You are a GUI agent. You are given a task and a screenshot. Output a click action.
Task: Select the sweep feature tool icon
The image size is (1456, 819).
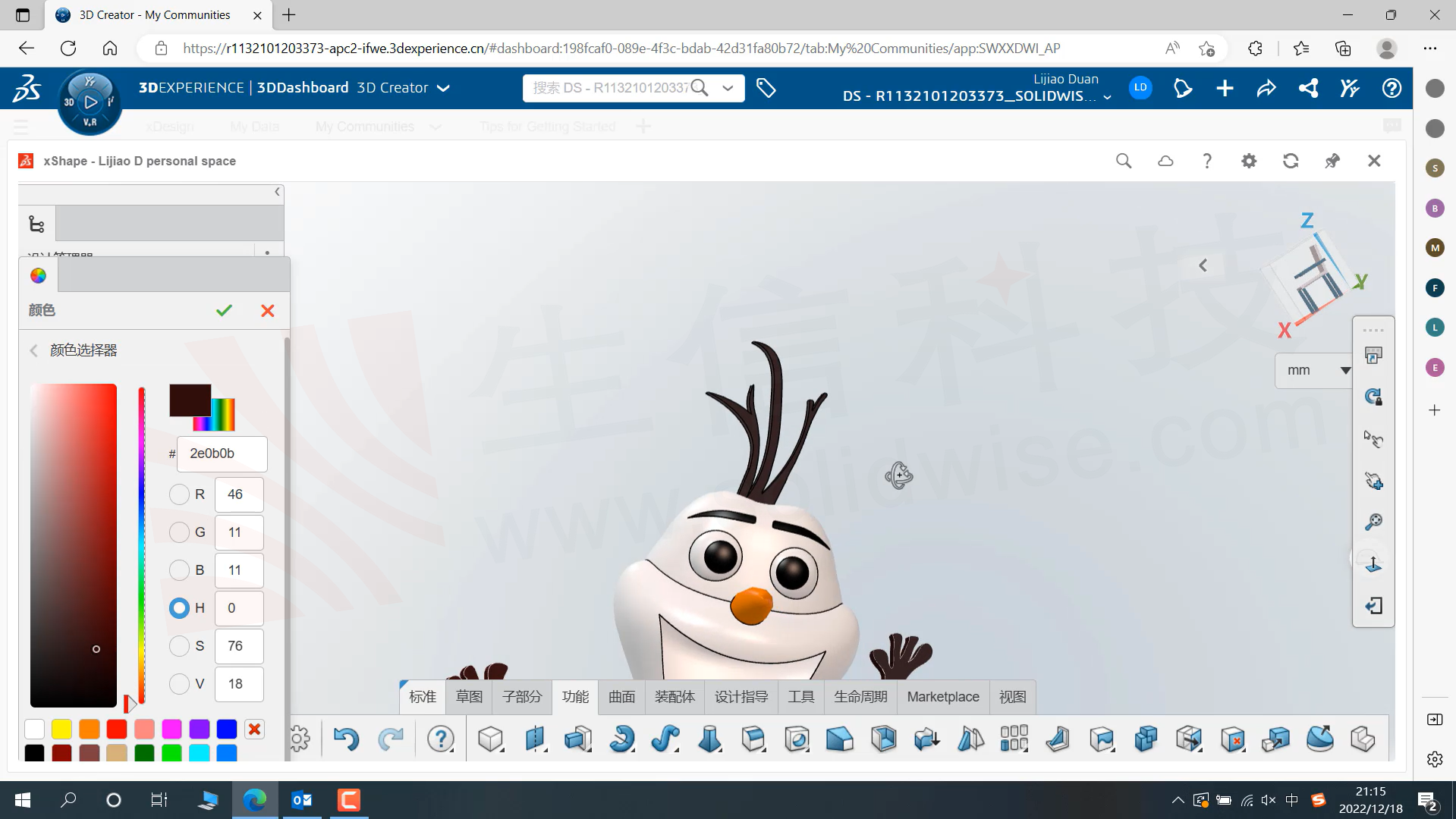tap(665, 739)
